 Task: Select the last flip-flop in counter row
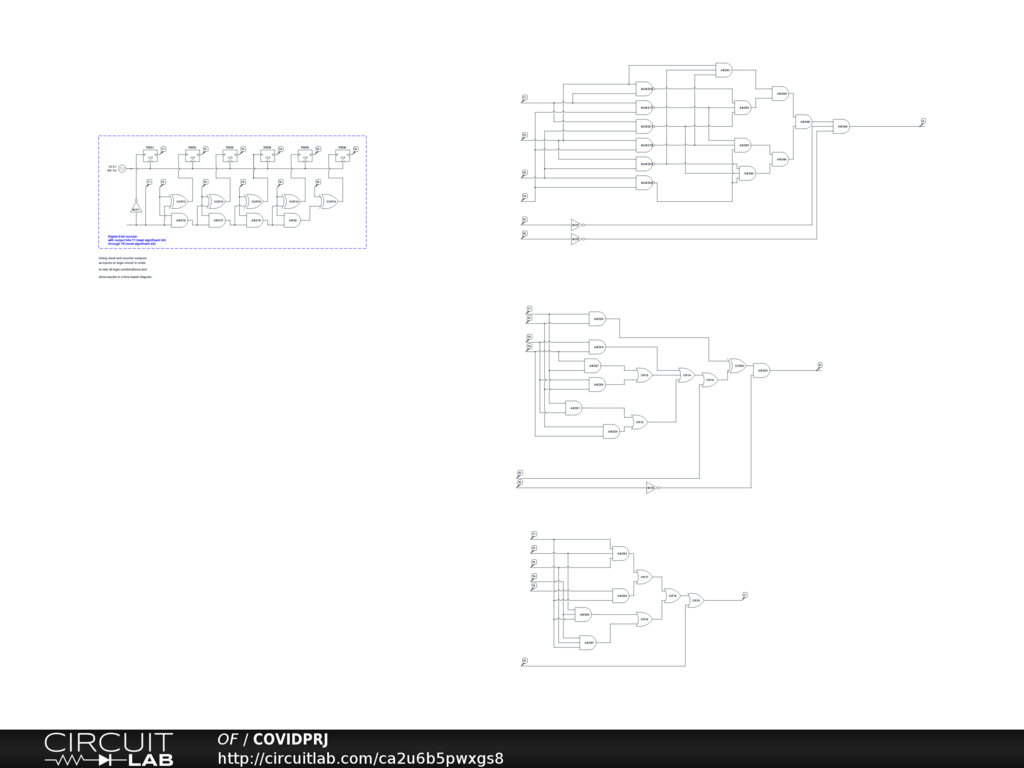[x=343, y=156]
